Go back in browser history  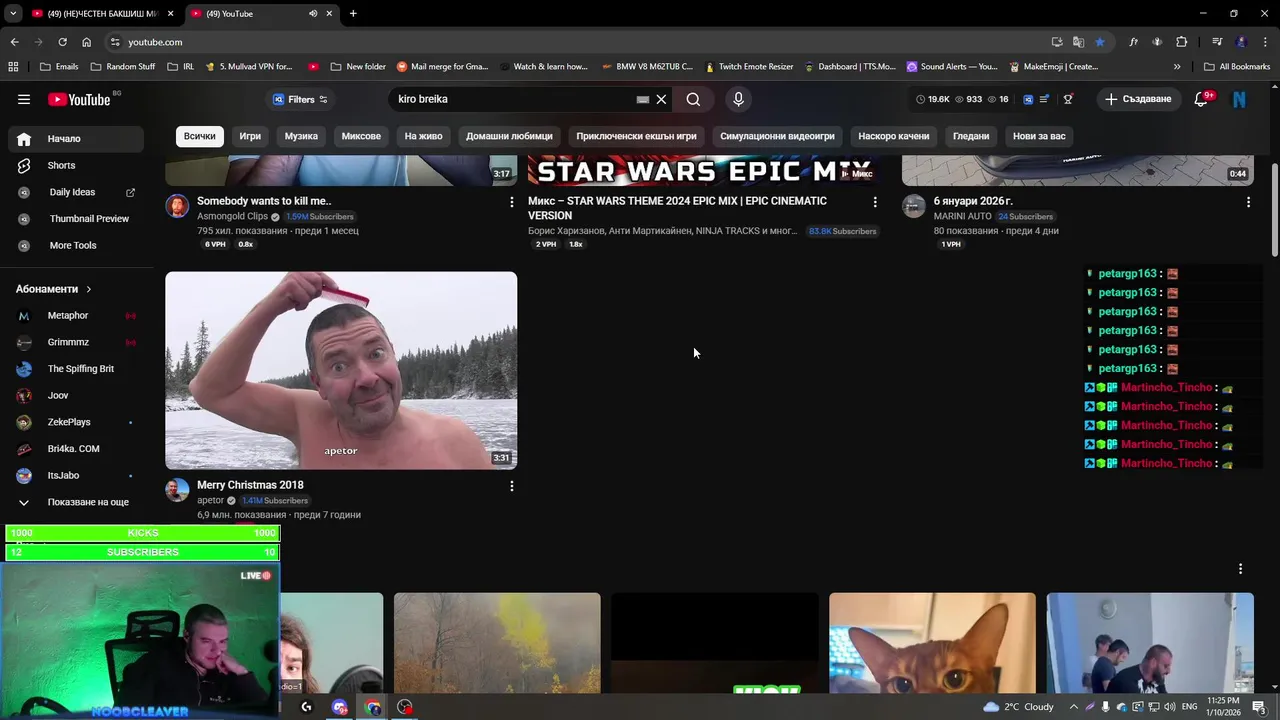point(14,42)
